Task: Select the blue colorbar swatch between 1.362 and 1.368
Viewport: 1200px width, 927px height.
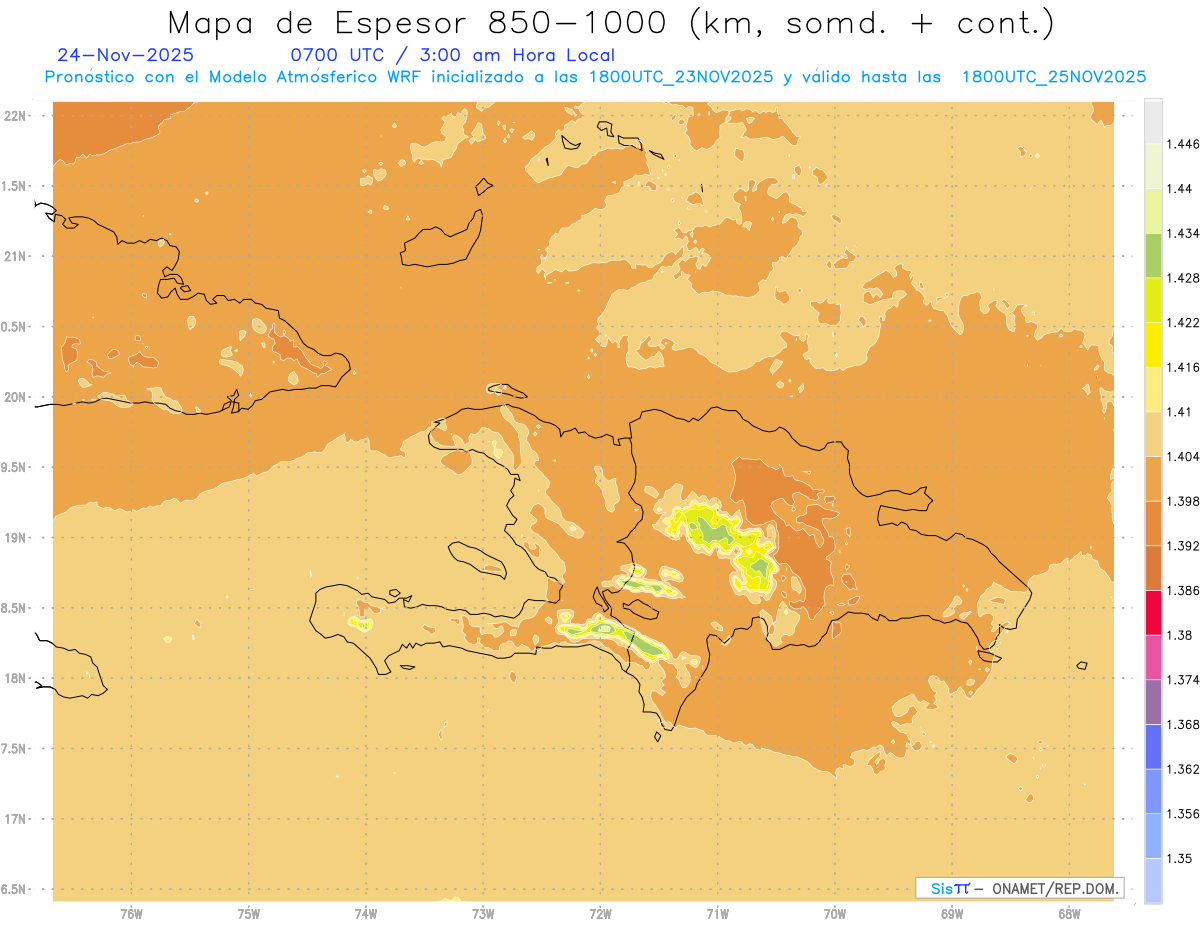Action: [x=1153, y=747]
